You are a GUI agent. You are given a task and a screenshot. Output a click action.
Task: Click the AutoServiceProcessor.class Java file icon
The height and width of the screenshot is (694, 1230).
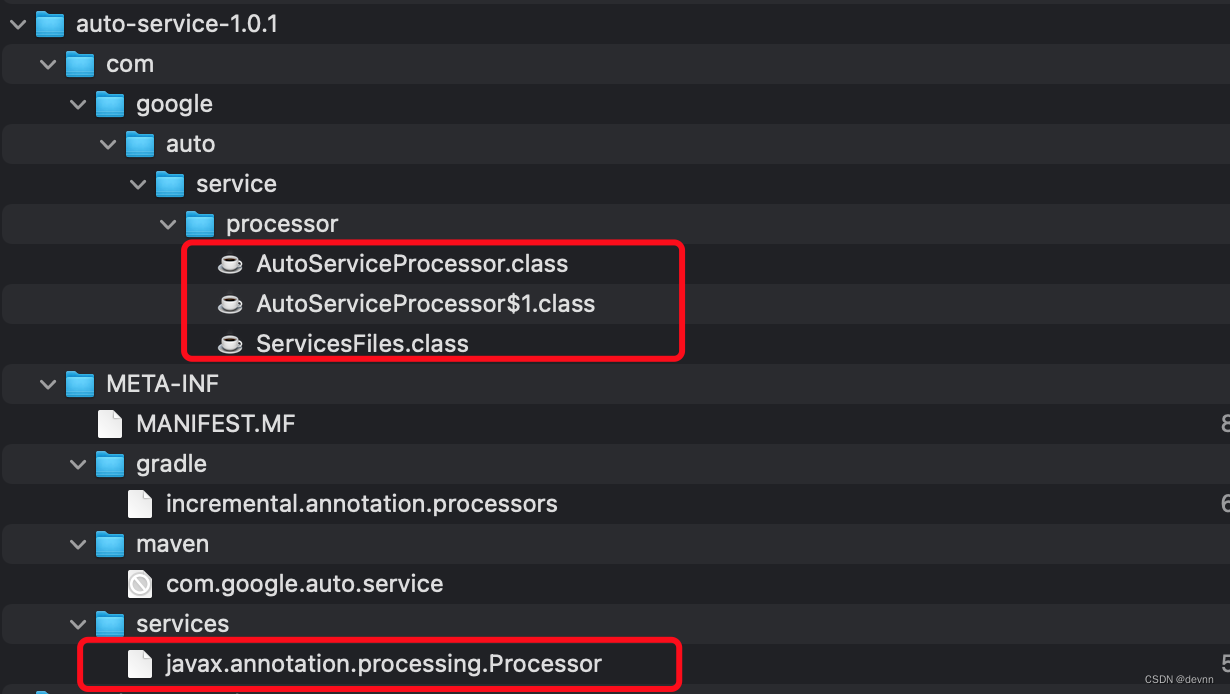230,264
